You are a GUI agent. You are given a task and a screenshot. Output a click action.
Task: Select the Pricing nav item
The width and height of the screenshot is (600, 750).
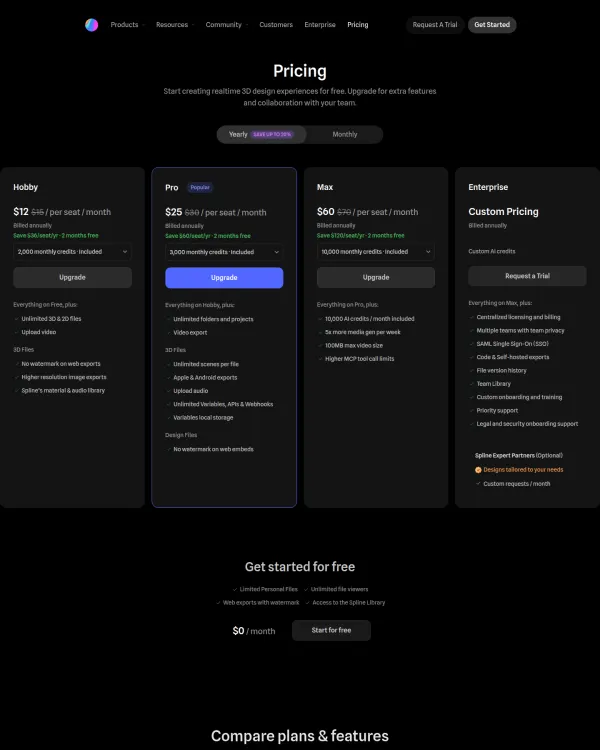click(x=358, y=25)
